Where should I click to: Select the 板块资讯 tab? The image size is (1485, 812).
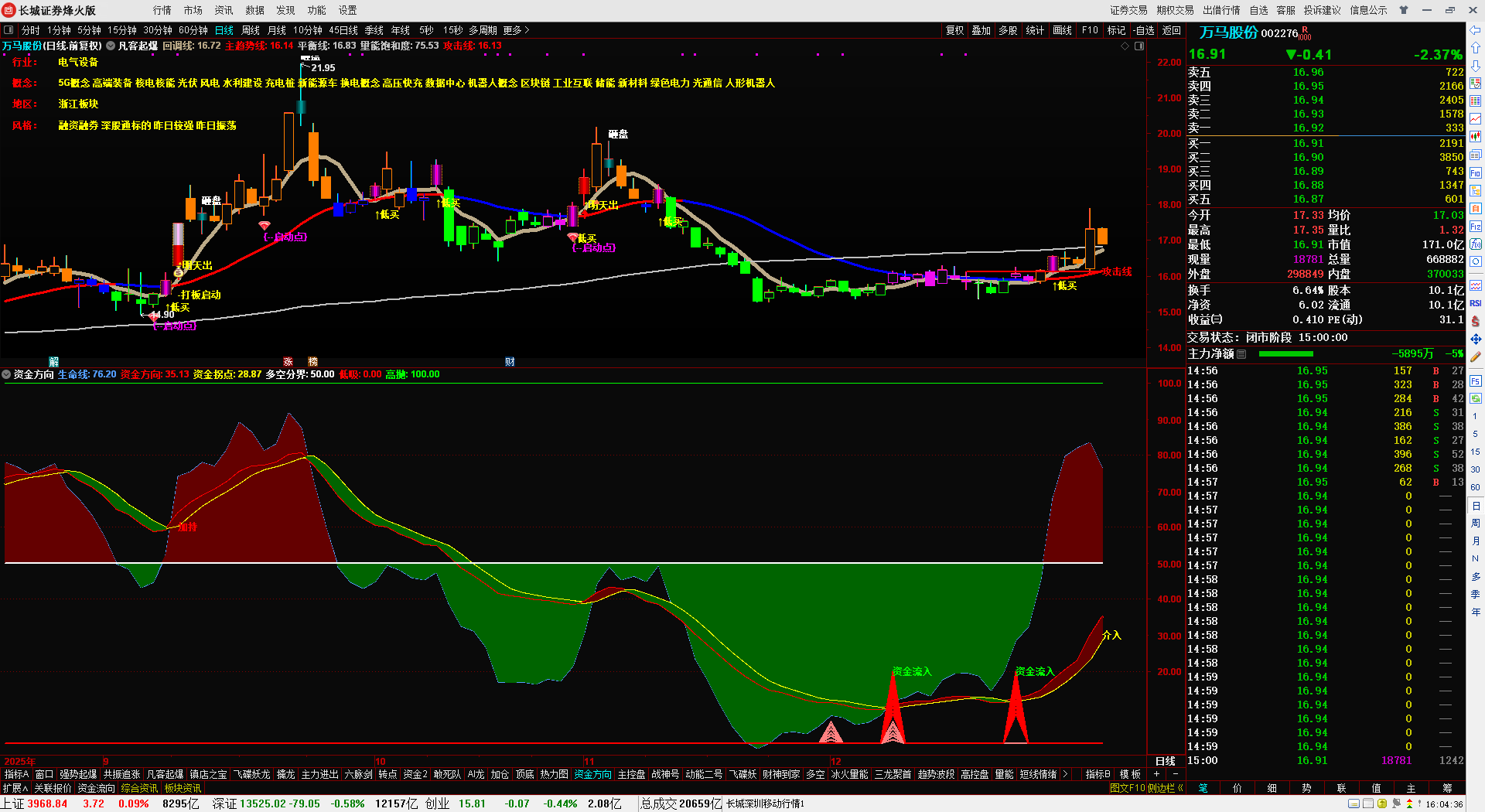[x=183, y=788]
